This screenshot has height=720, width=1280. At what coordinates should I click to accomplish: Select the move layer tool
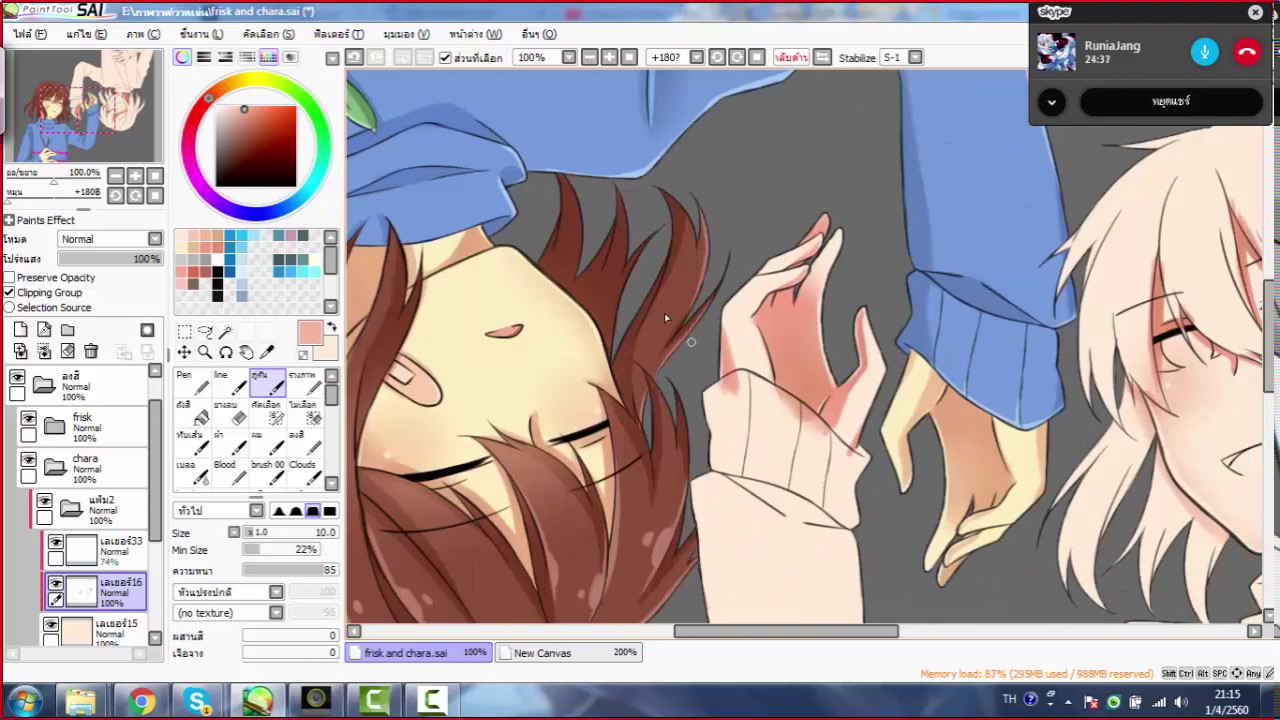point(184,352)
